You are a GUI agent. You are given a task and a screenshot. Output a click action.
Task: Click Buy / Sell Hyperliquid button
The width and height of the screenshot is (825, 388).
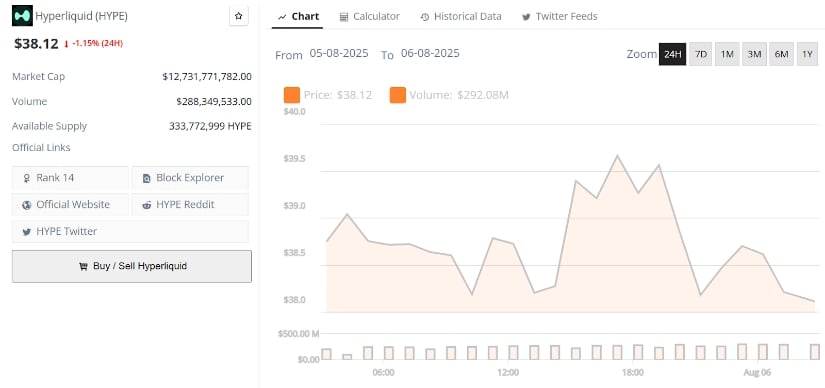(x=132, y=266)
